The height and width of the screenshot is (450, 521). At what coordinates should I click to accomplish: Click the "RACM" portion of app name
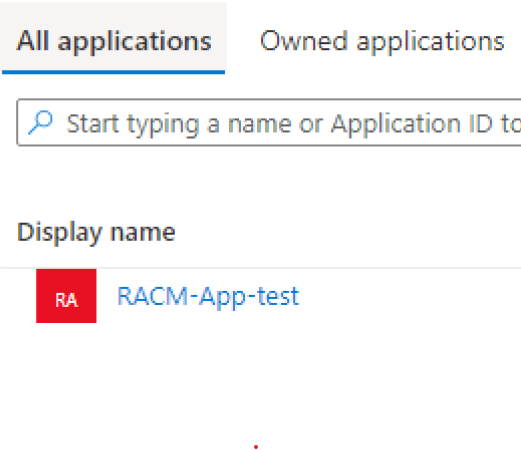[153, 296]
